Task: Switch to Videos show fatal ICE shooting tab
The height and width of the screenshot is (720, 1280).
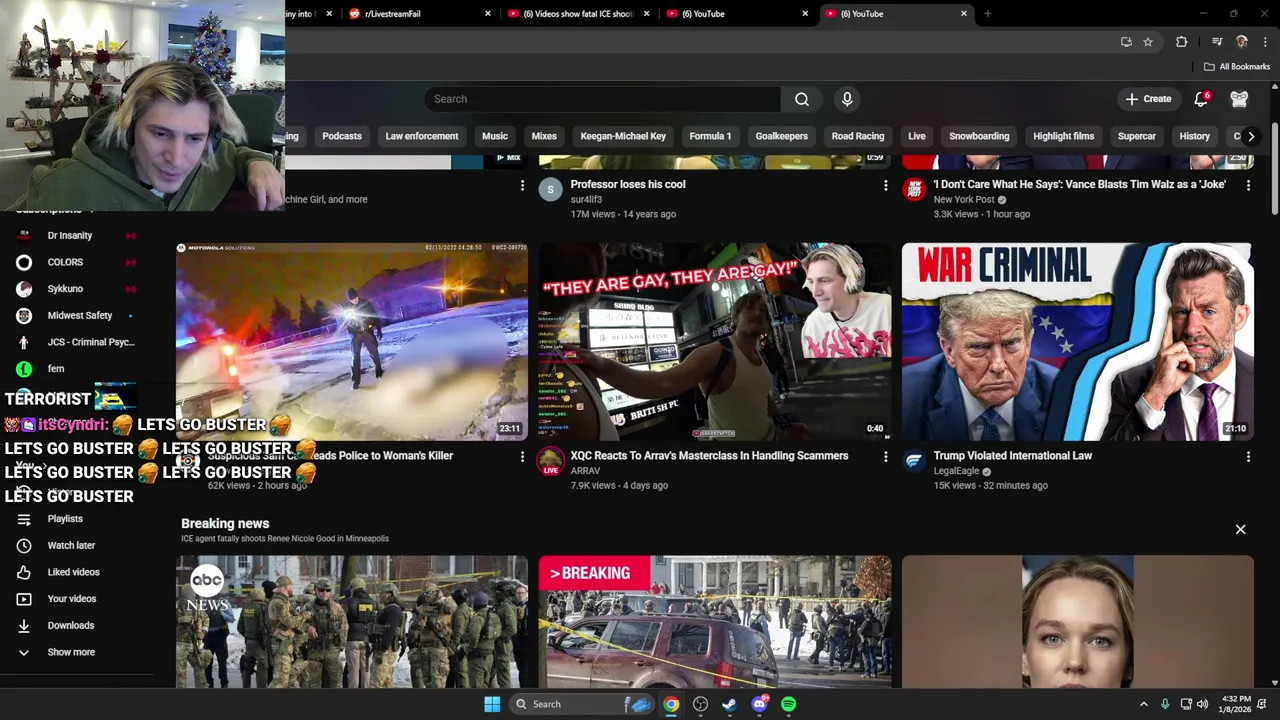Action: point(580,14)
